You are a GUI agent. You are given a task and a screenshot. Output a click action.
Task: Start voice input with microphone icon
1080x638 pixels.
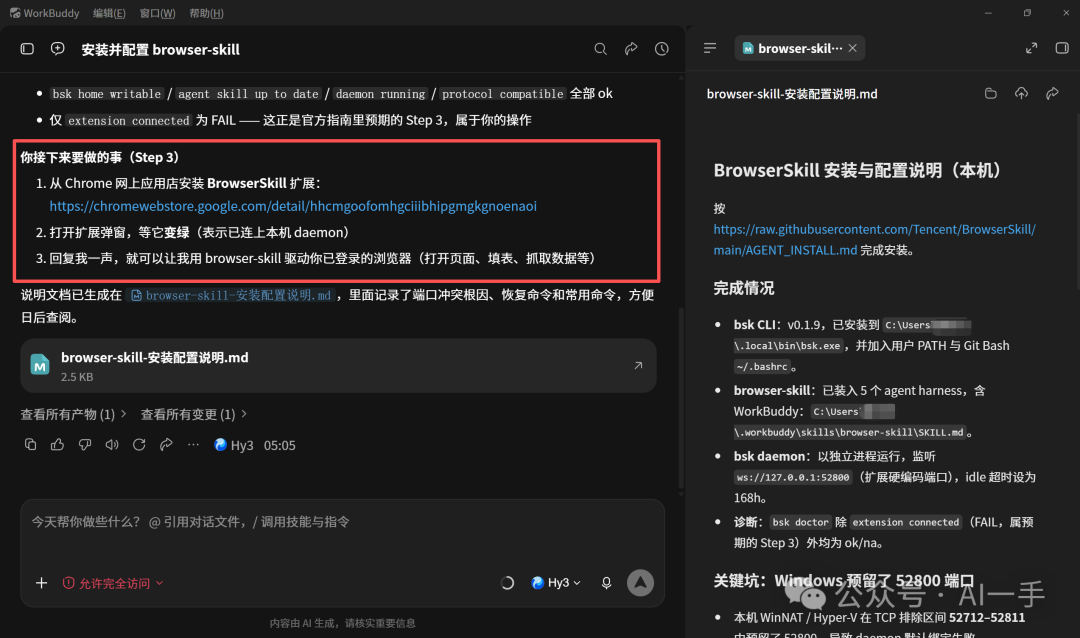pyautogui.click(x=606, y=583)
